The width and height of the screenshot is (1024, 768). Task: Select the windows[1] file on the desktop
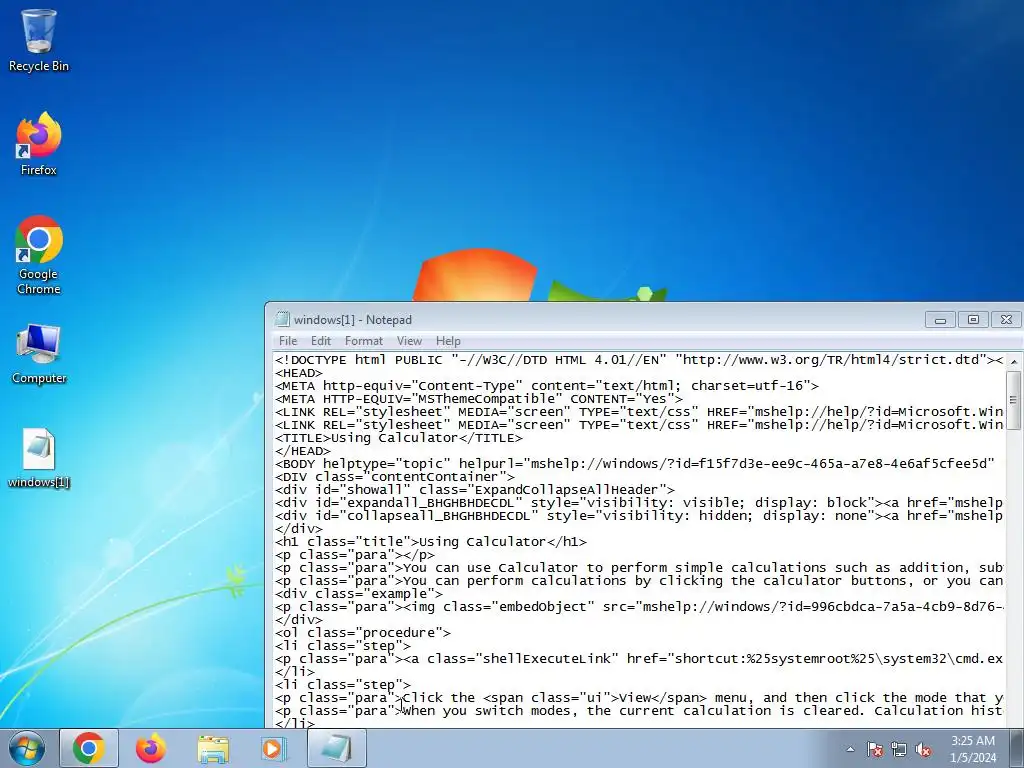pos(39,458)
